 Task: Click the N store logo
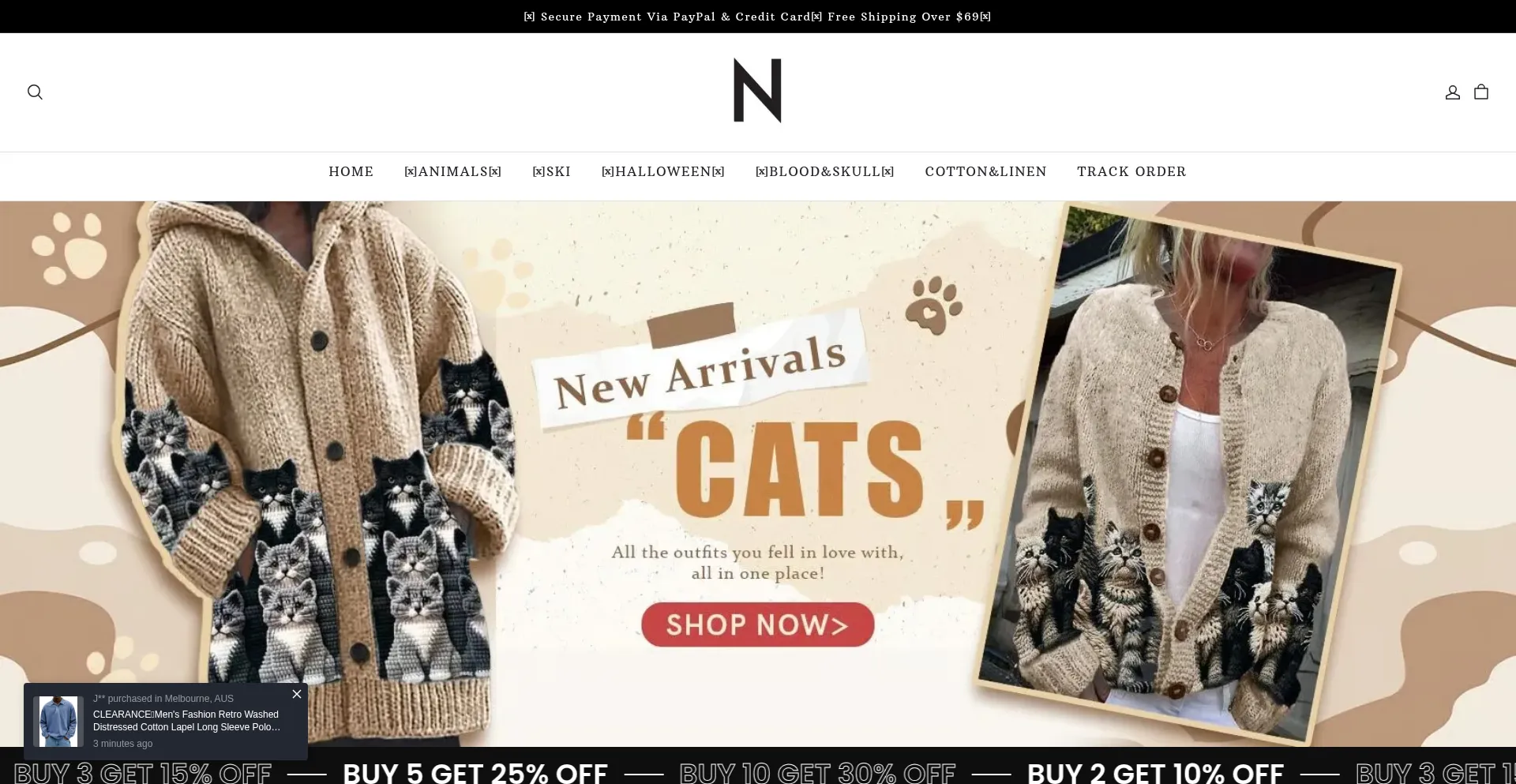[x=757, y=91]
